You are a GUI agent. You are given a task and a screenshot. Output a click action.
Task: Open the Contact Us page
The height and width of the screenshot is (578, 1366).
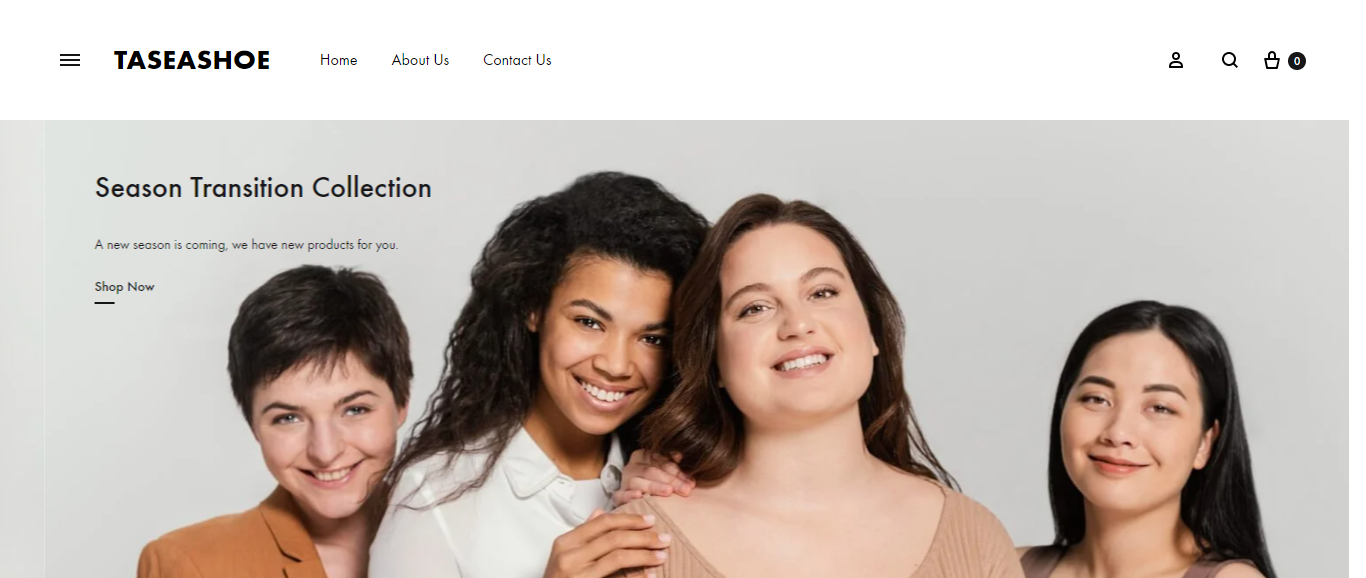pos(517,60)
